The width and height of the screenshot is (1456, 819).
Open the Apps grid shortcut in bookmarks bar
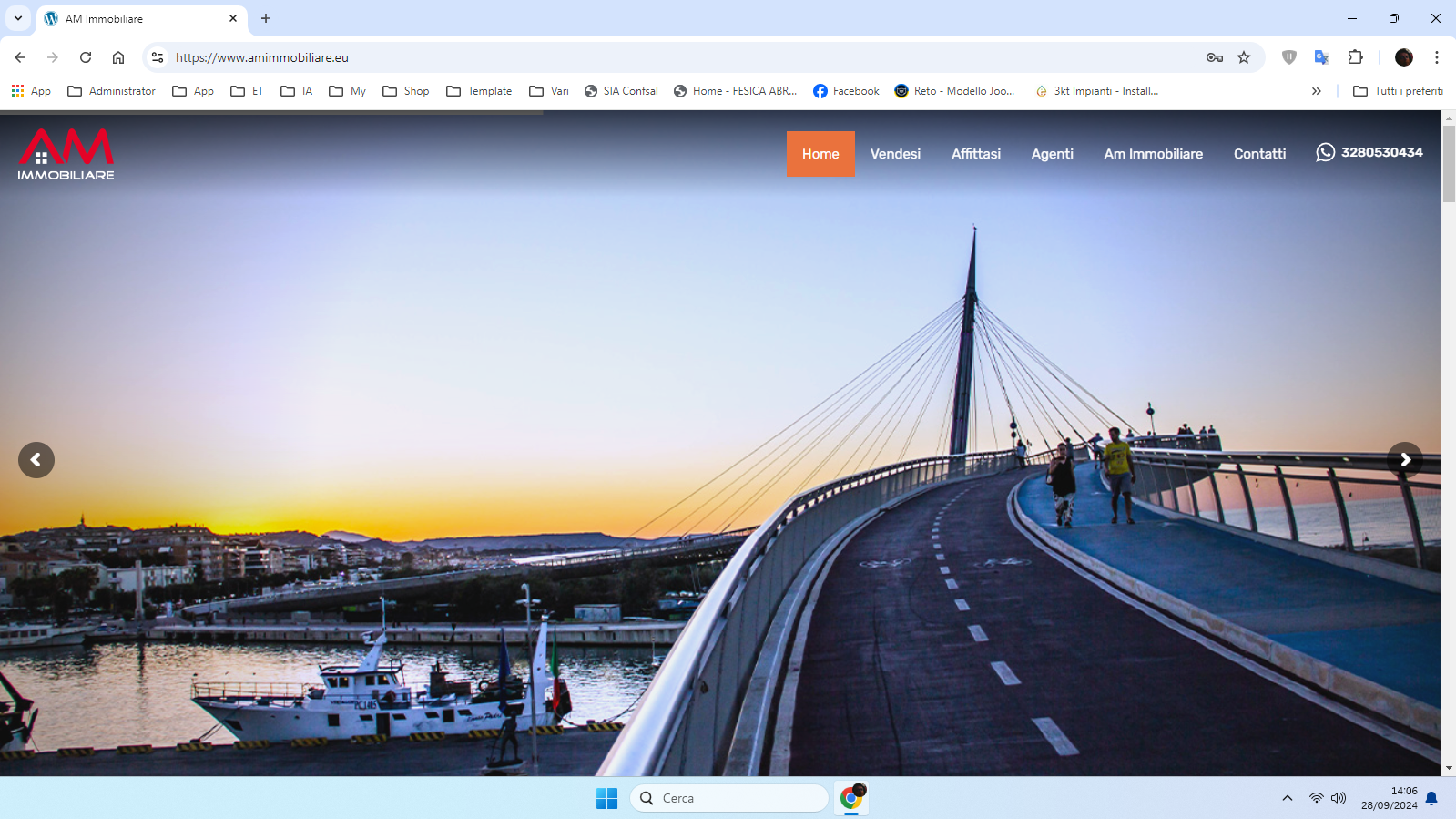[x=31, y=91]
